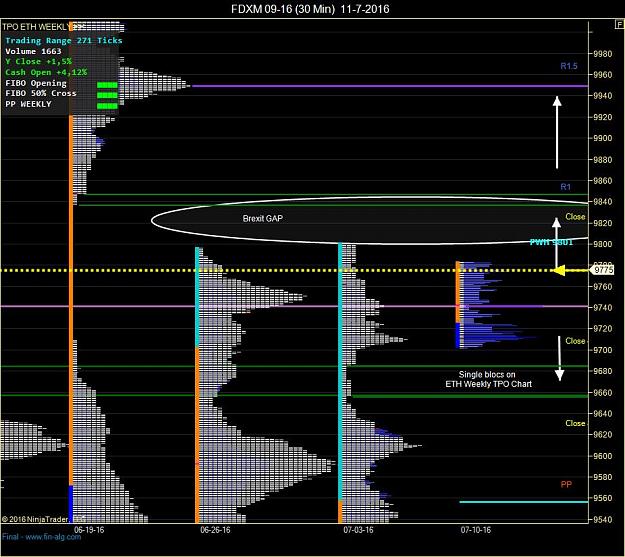Click green status bar beside PP WEEKLY
The height and width of the screenshot is (557, 625).
tap(107, 106)
